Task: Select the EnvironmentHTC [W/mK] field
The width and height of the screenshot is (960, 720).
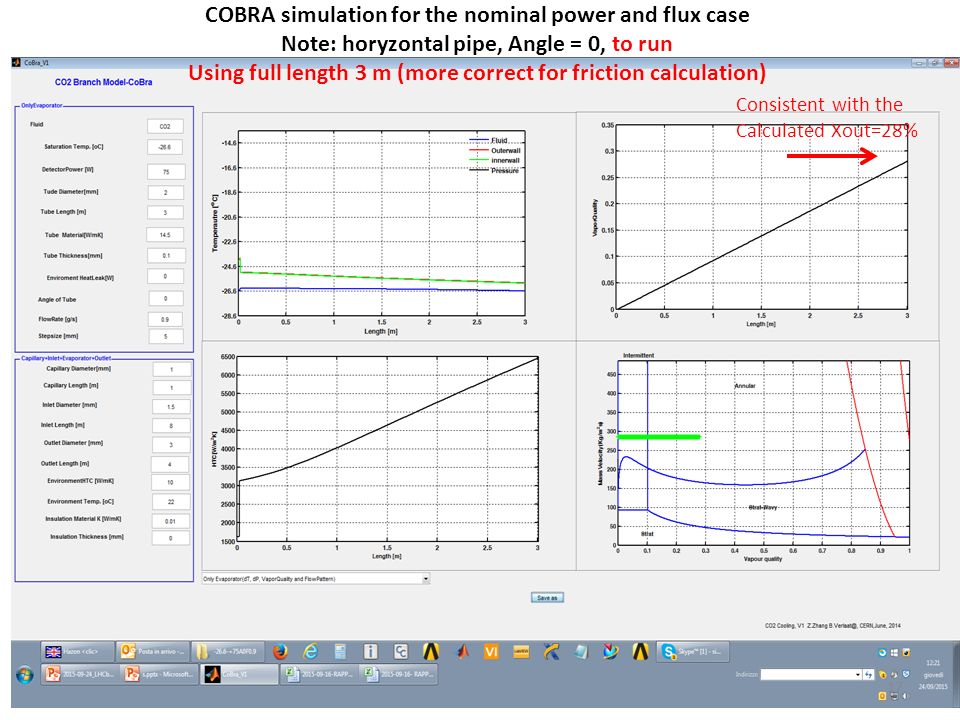Action: coord(171,482)
